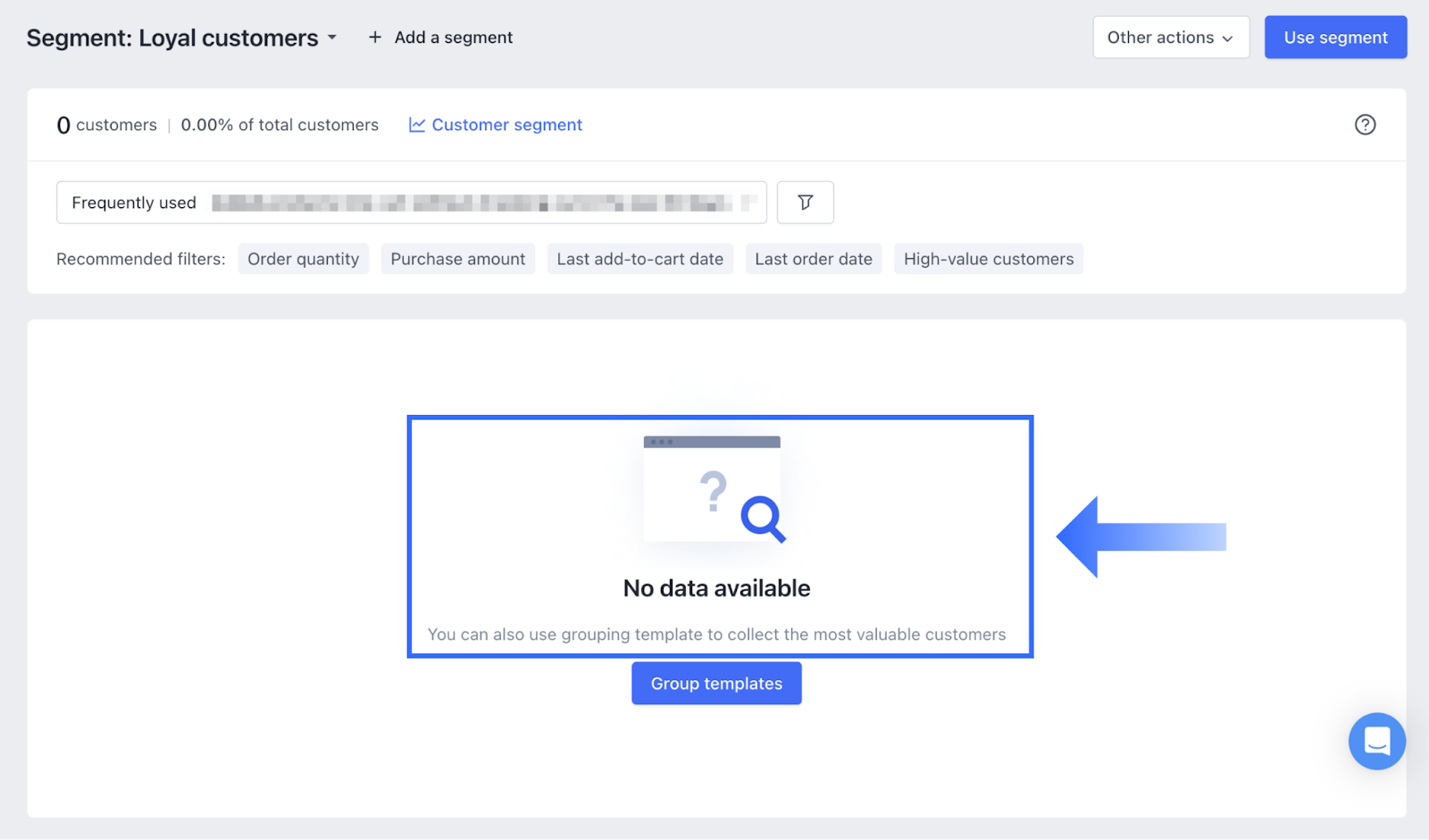
Task: Open the help question mark icon
Action: pyautogui.click(x=1365, y=125)
